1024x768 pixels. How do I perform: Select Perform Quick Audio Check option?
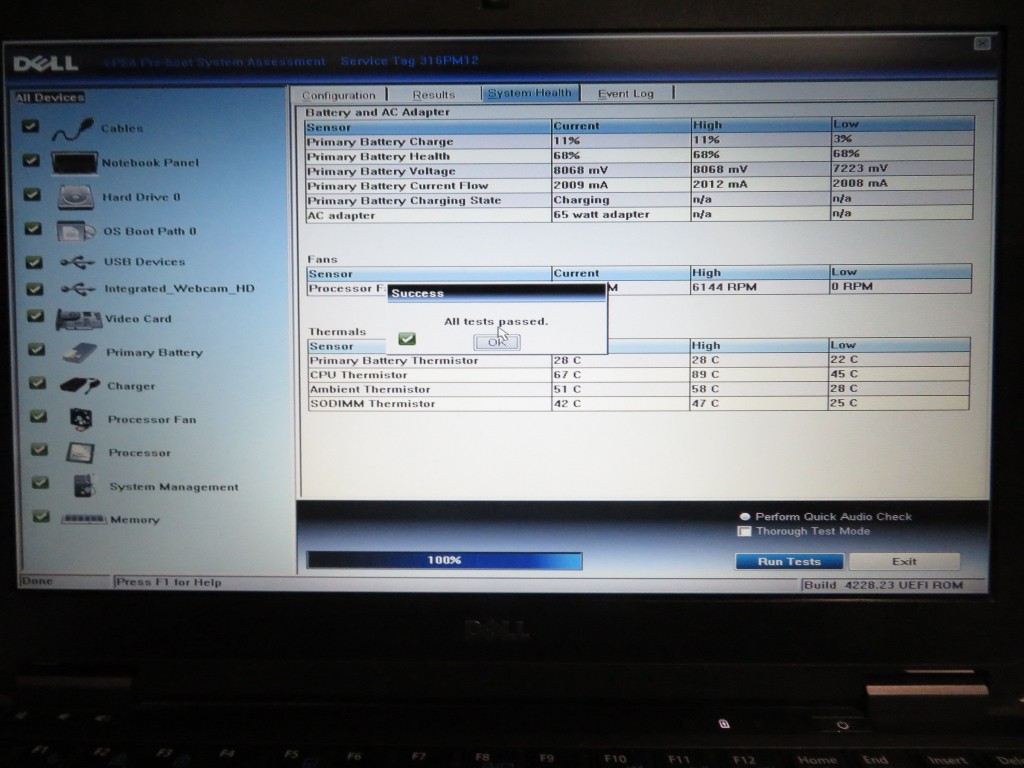click(744, 517)
